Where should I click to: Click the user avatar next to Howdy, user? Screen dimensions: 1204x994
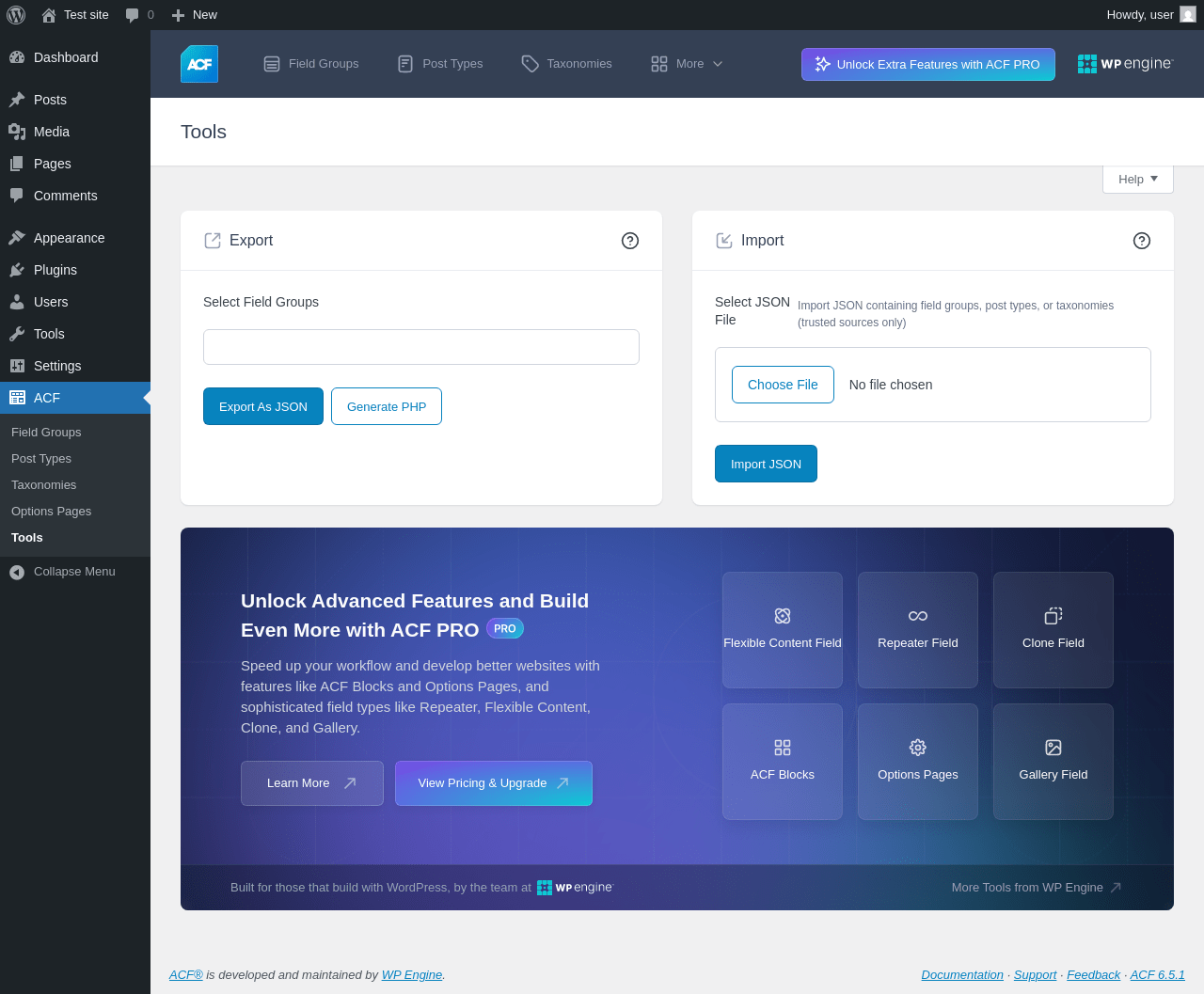tap(1188, 15)
